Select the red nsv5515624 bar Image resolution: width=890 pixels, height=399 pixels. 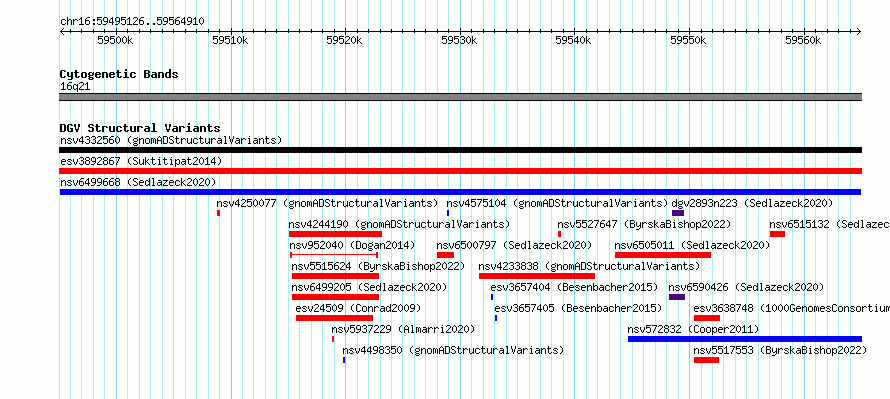[335, 276]
